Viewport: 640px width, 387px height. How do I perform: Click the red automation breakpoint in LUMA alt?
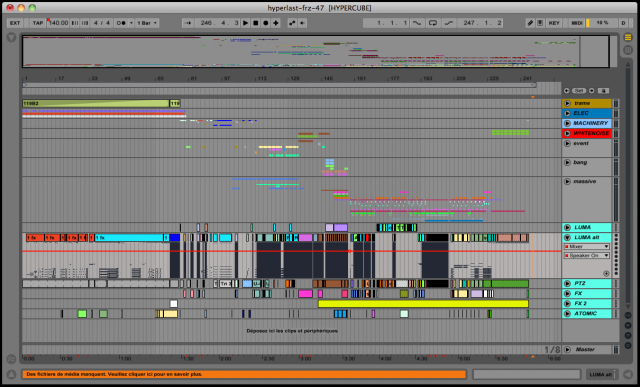(349, 251)
